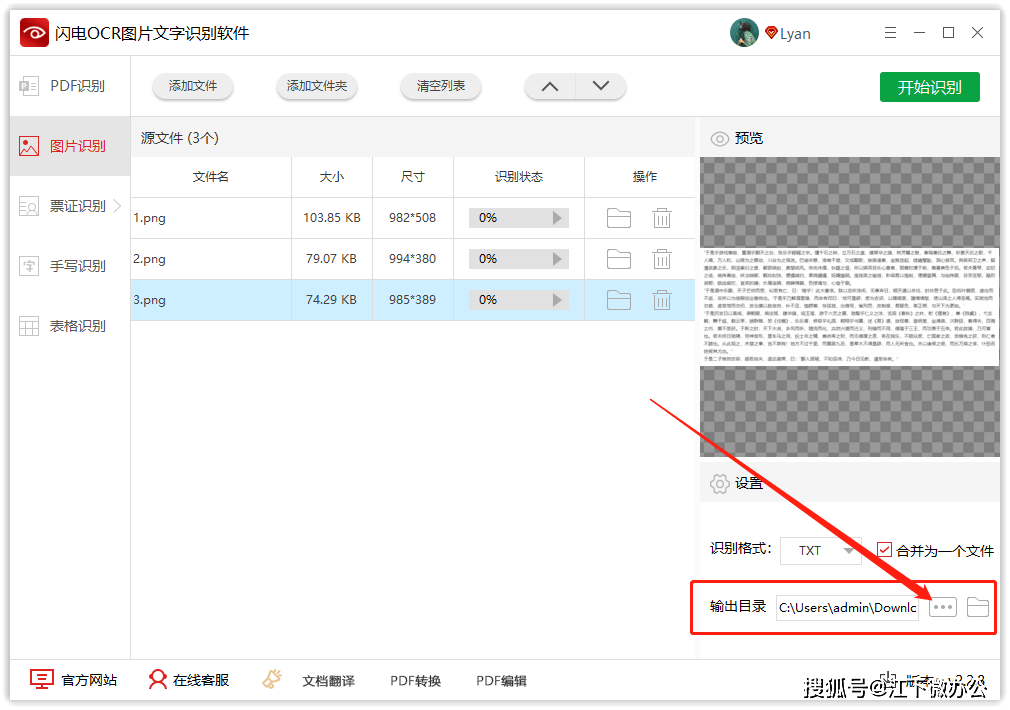Browse output path with three-dots button
The height and width of the screenshot is (710, 1010).
point(942,607)
